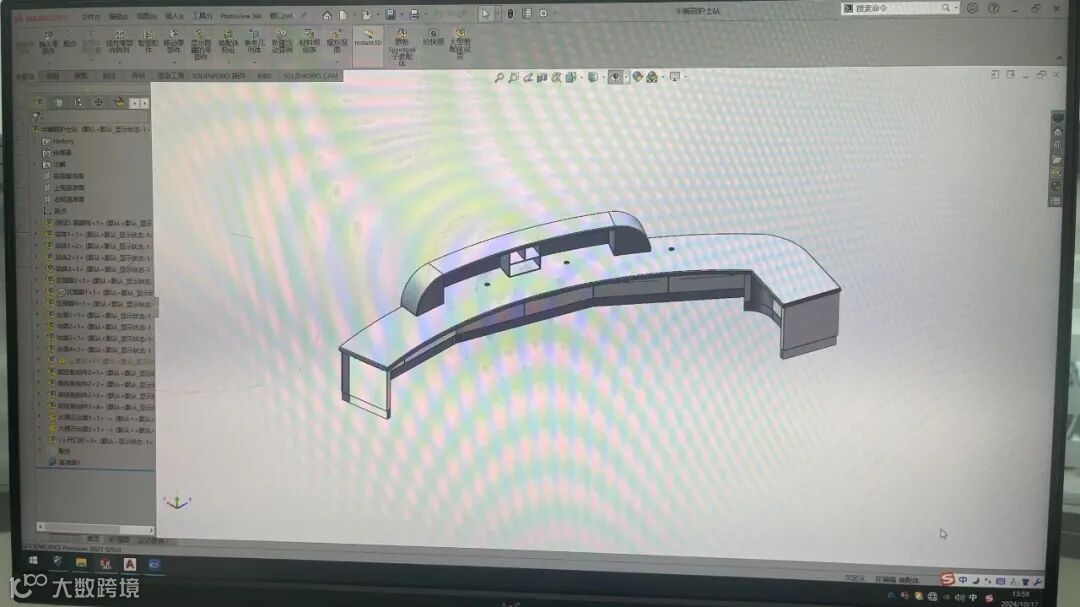Open the dropdown arrow beside Open file icon
The height and width of the screenshot is (607, 1080).
coord(377,14)
